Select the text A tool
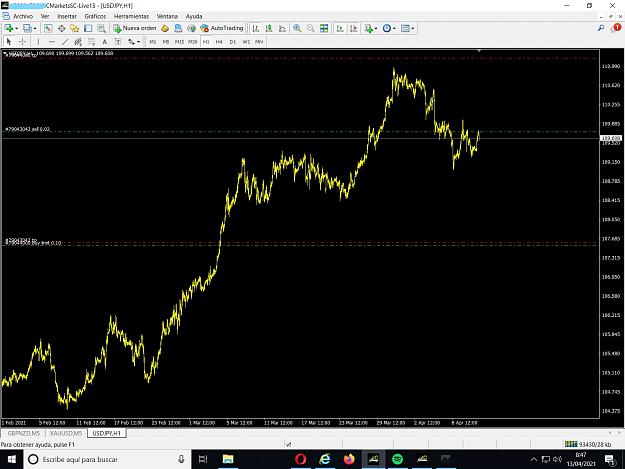This screenshot has height=469, width=625. tap(104, 41)
